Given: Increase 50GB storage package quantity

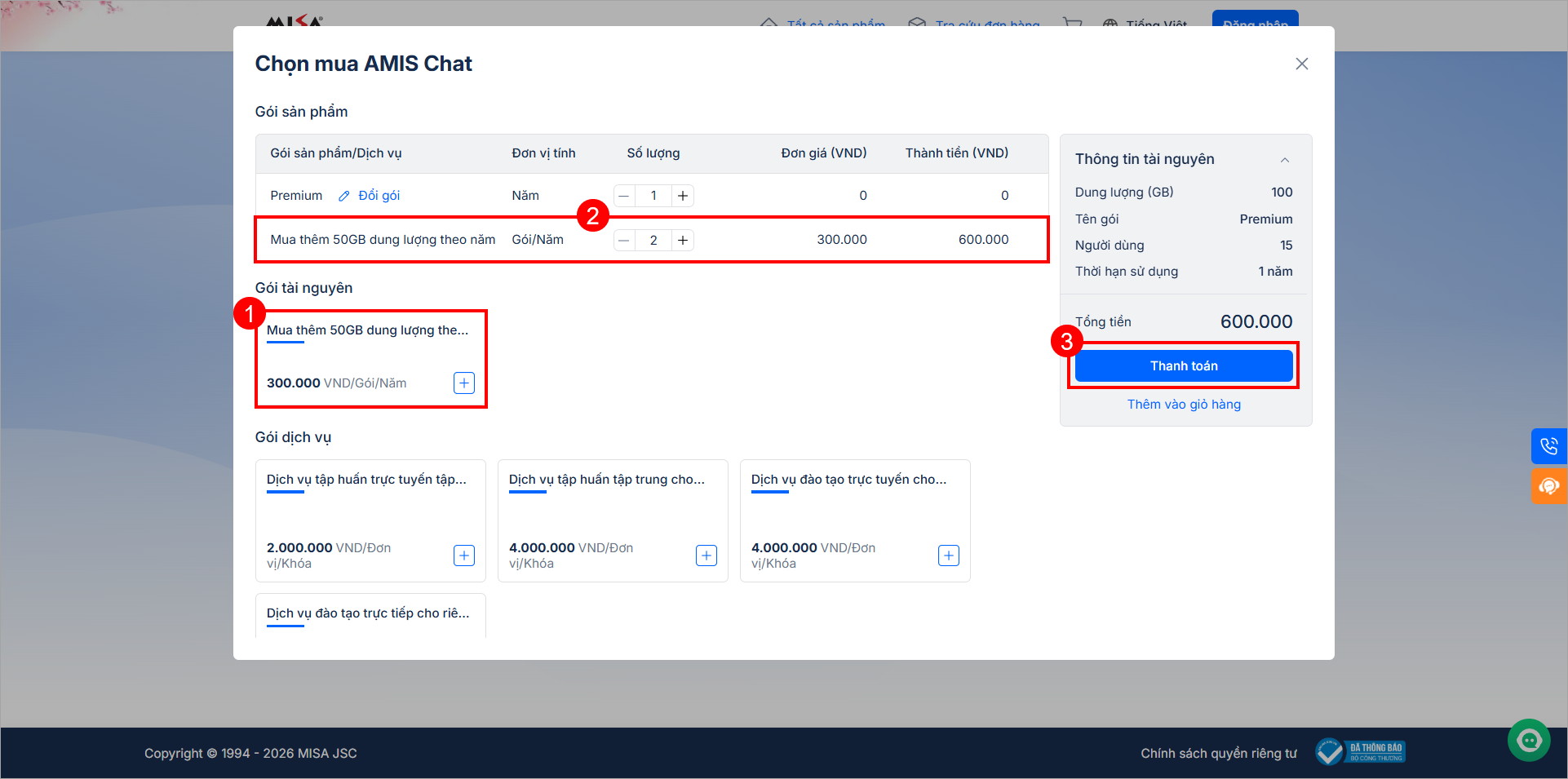Looking at the screenshot, I should click(683, 240).
